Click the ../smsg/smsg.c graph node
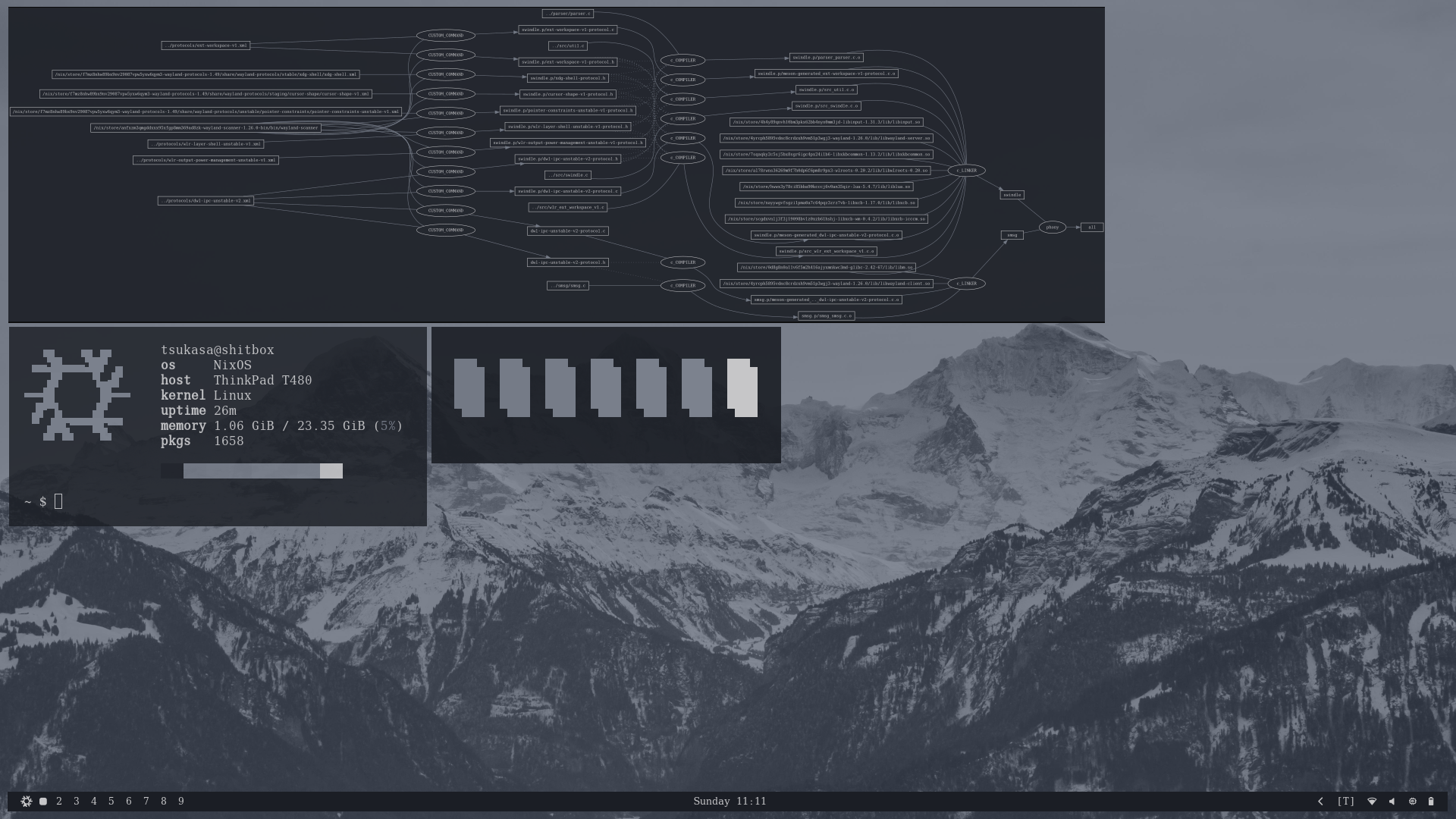The image size is (1456, 819). (x=567, y=286)
